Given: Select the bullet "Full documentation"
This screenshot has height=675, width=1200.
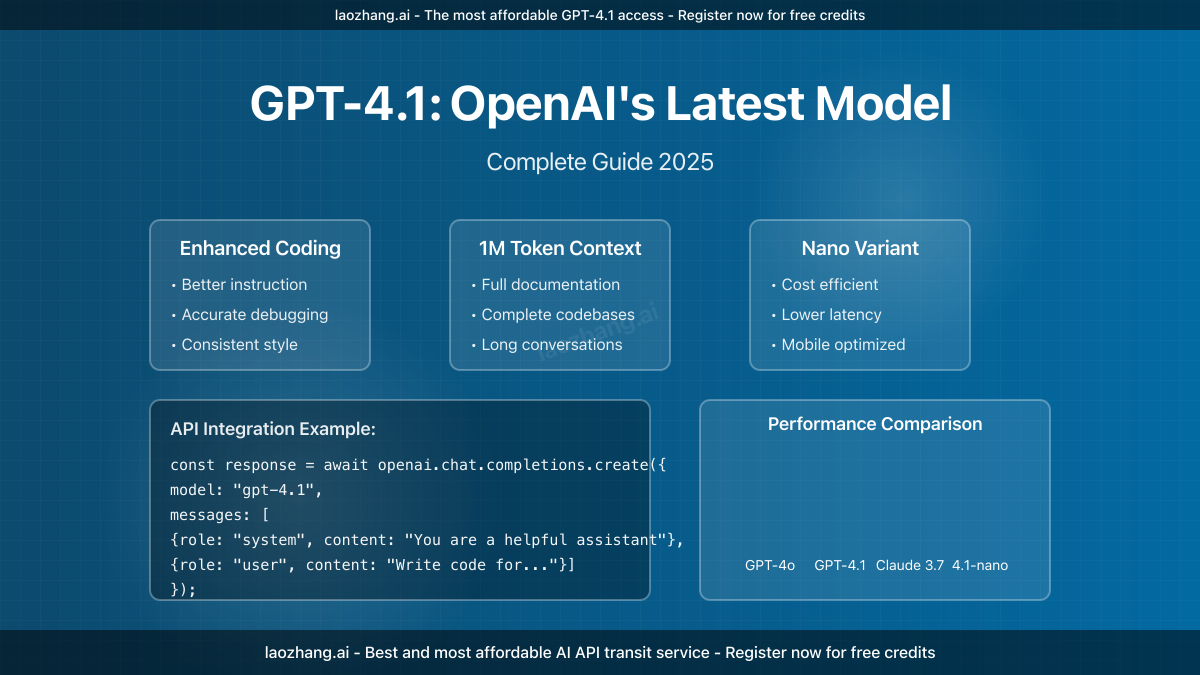Looking at the screenshot, I should 545,285.
